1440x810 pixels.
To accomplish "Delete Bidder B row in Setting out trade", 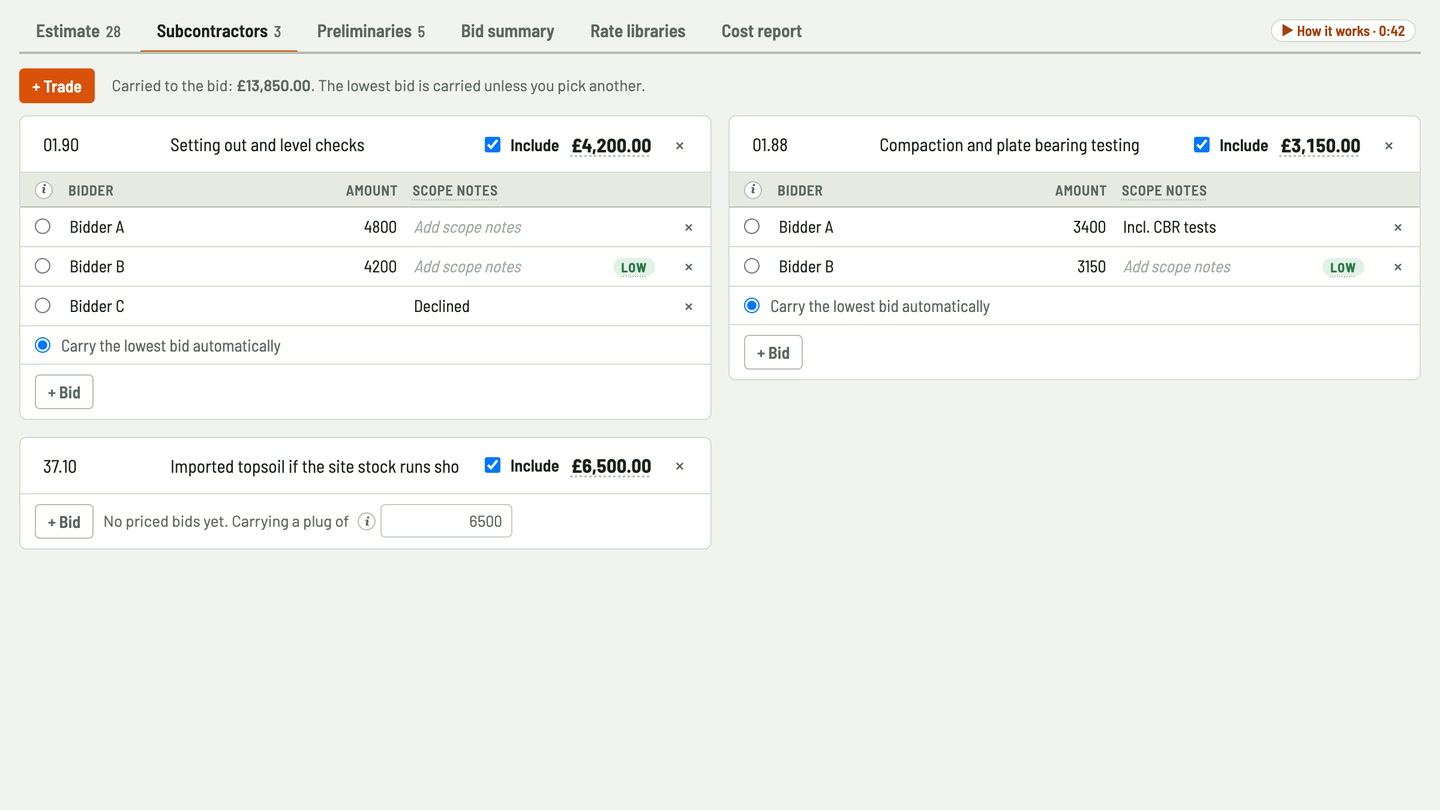I will 688,267.
